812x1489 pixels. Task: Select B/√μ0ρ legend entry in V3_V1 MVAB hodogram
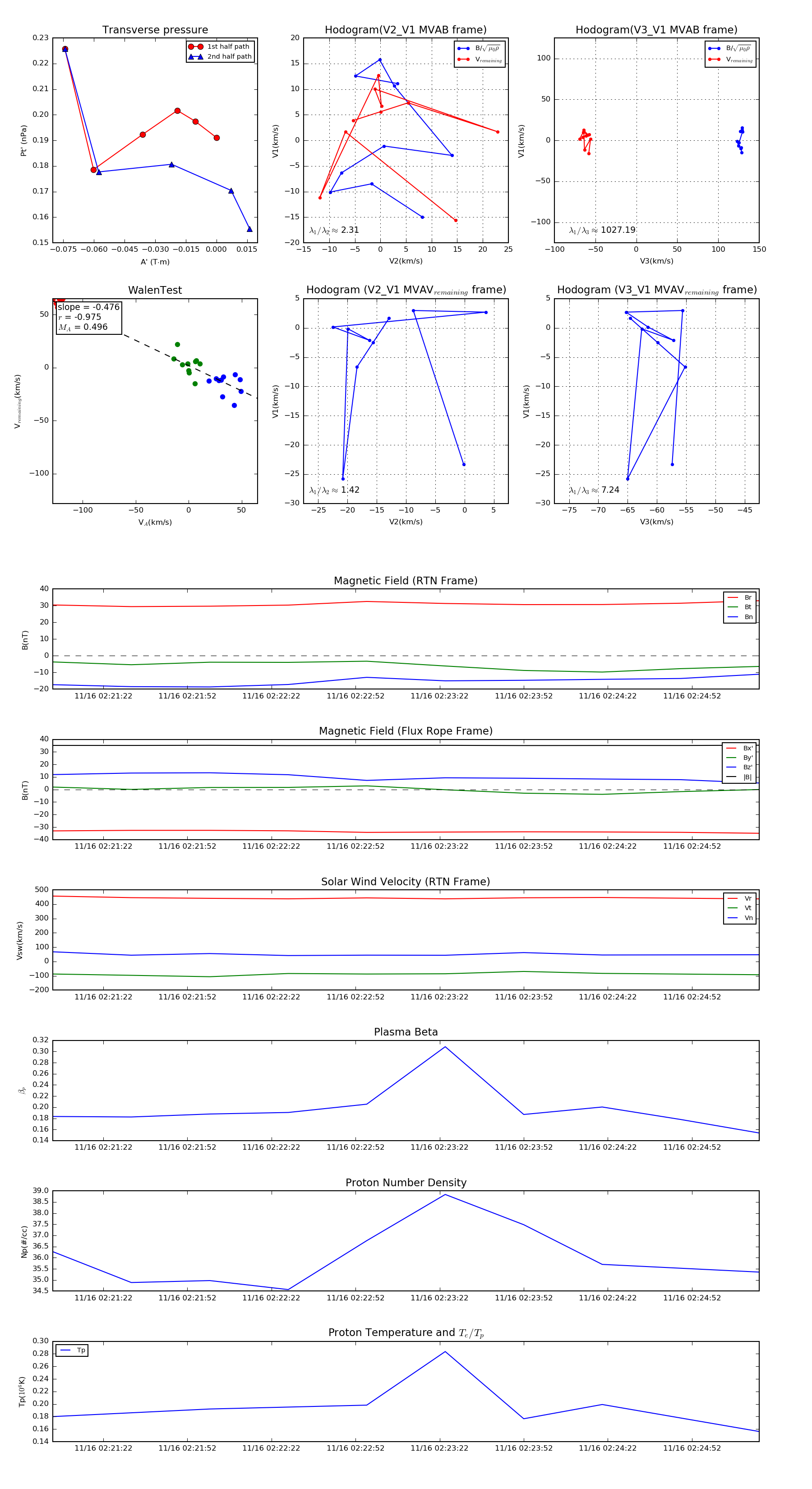[730, 48]
